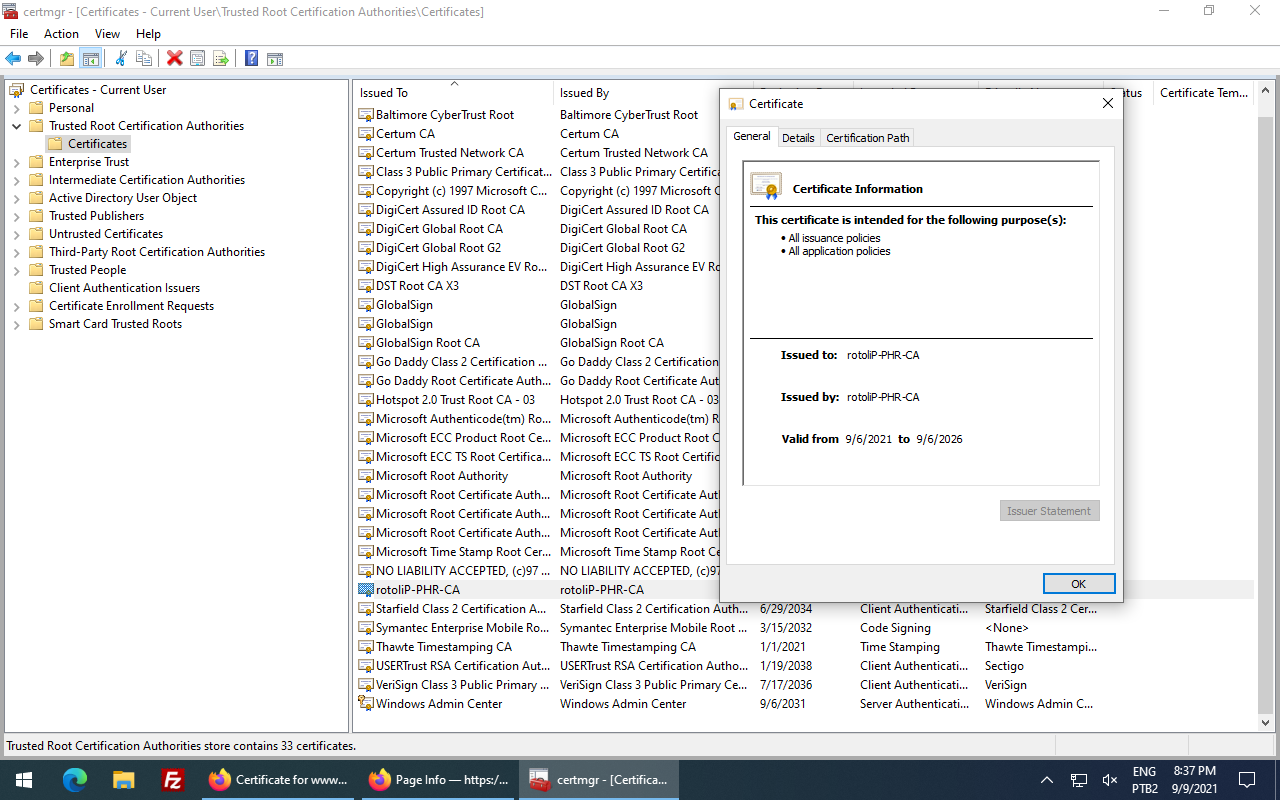Image resolution: width=1280 pixels, height=800 pixels.
Task: Click the Export List toolbar icon
Action: (x=221, y=59)
